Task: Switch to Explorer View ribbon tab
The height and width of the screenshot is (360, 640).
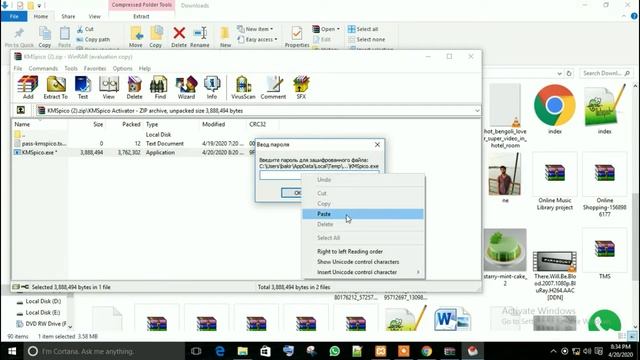Action: [95, 16]
